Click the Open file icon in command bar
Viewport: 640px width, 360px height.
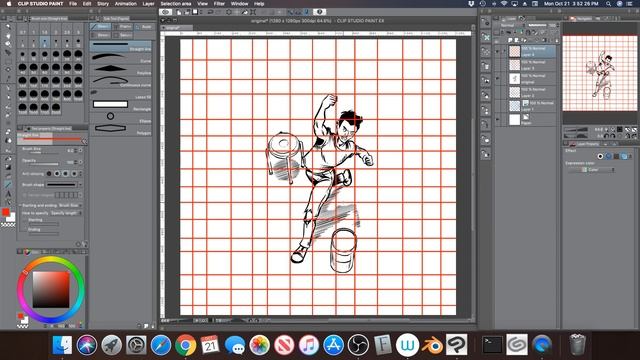(x=187, y=12)
